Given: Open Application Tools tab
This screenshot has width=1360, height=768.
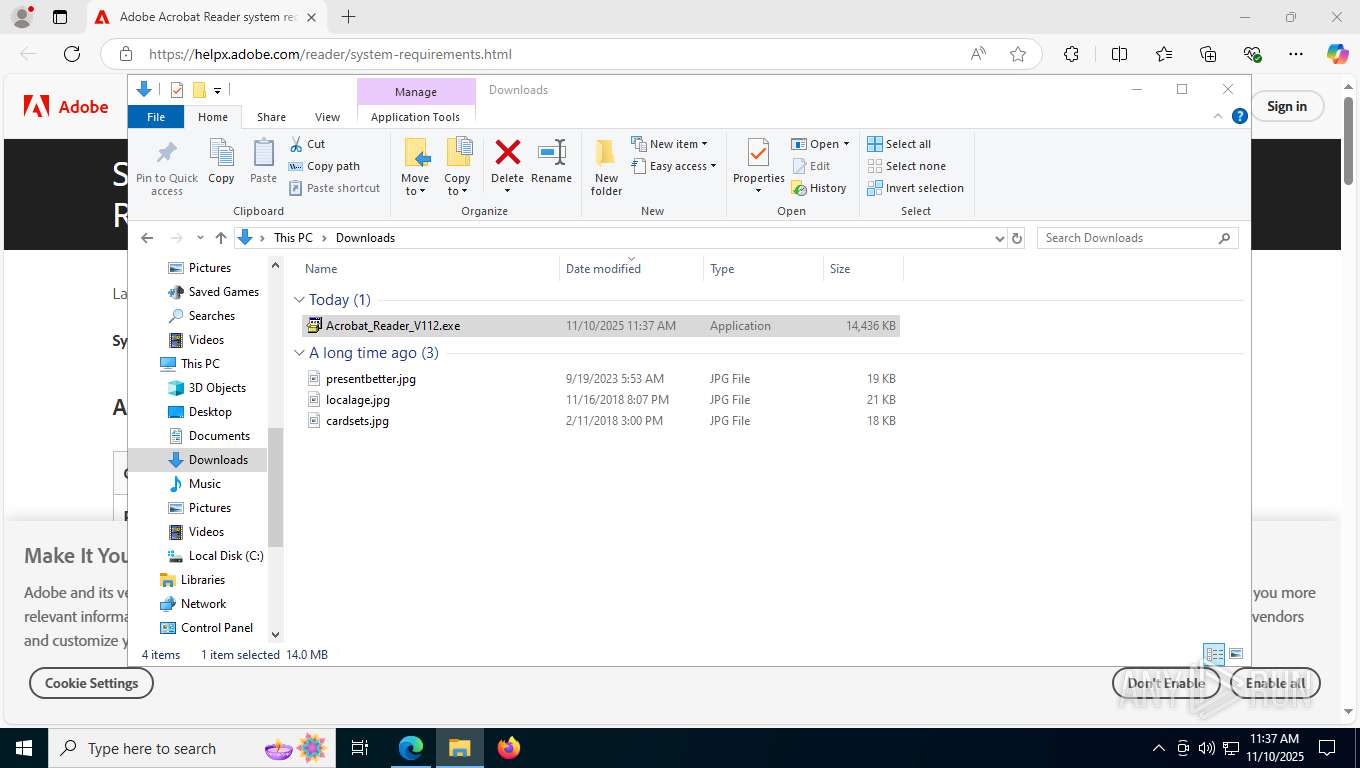Looking at the screenshot, I should [x=415, y=117].
